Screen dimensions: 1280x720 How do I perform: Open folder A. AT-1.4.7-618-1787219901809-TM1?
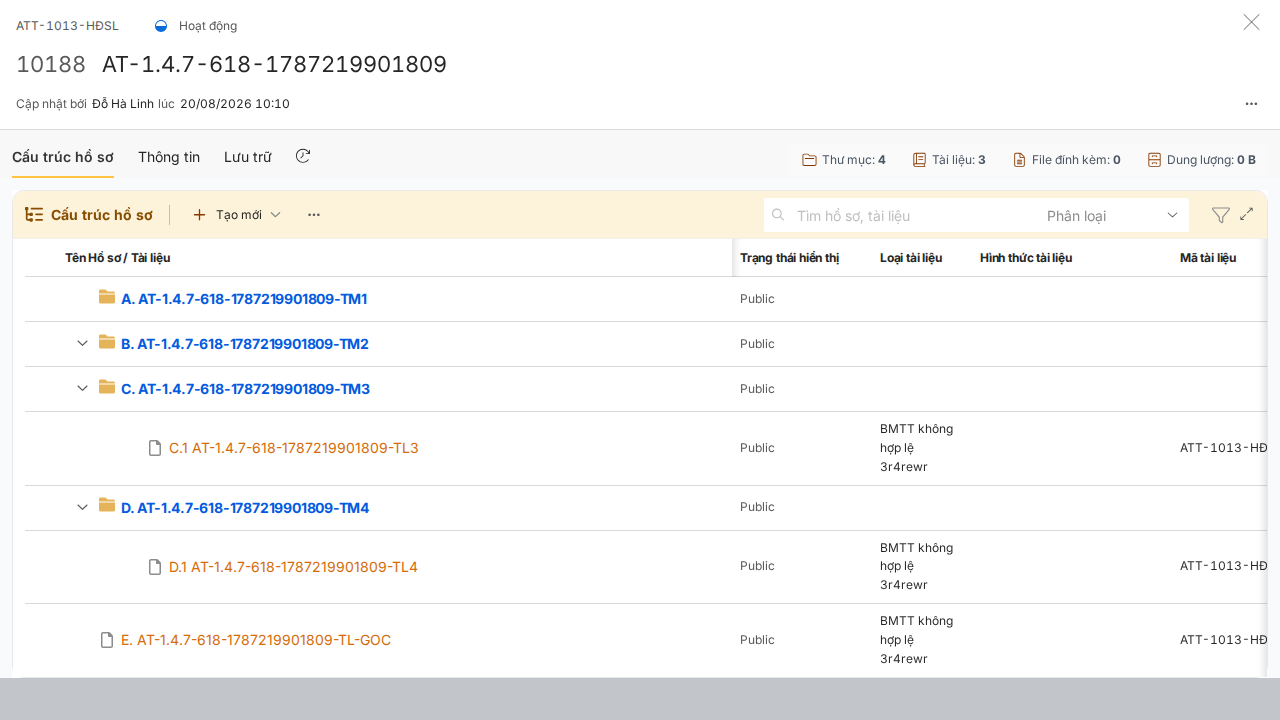click(x=244, y=299)
